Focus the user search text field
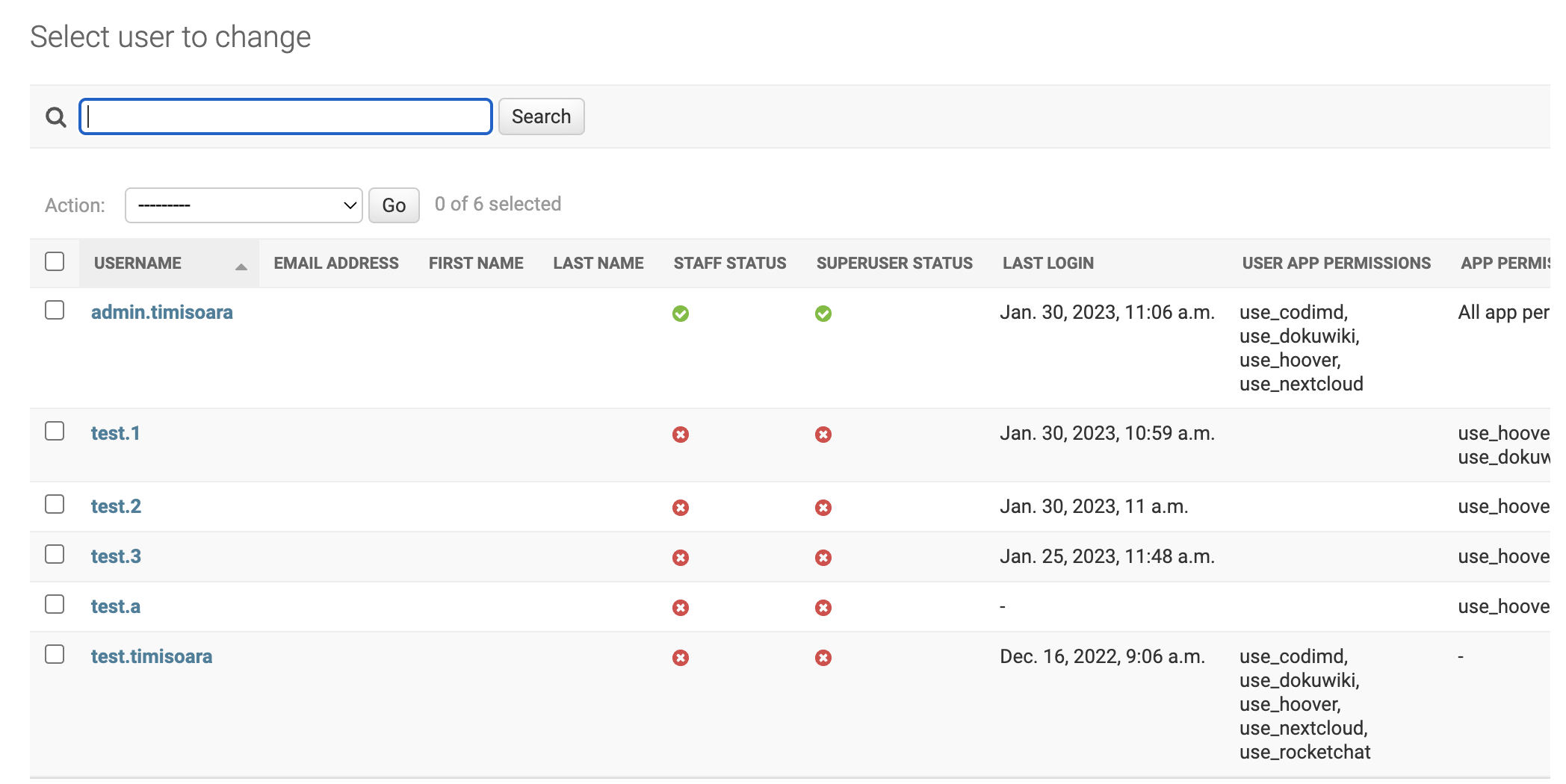 [x=285, y=116]
